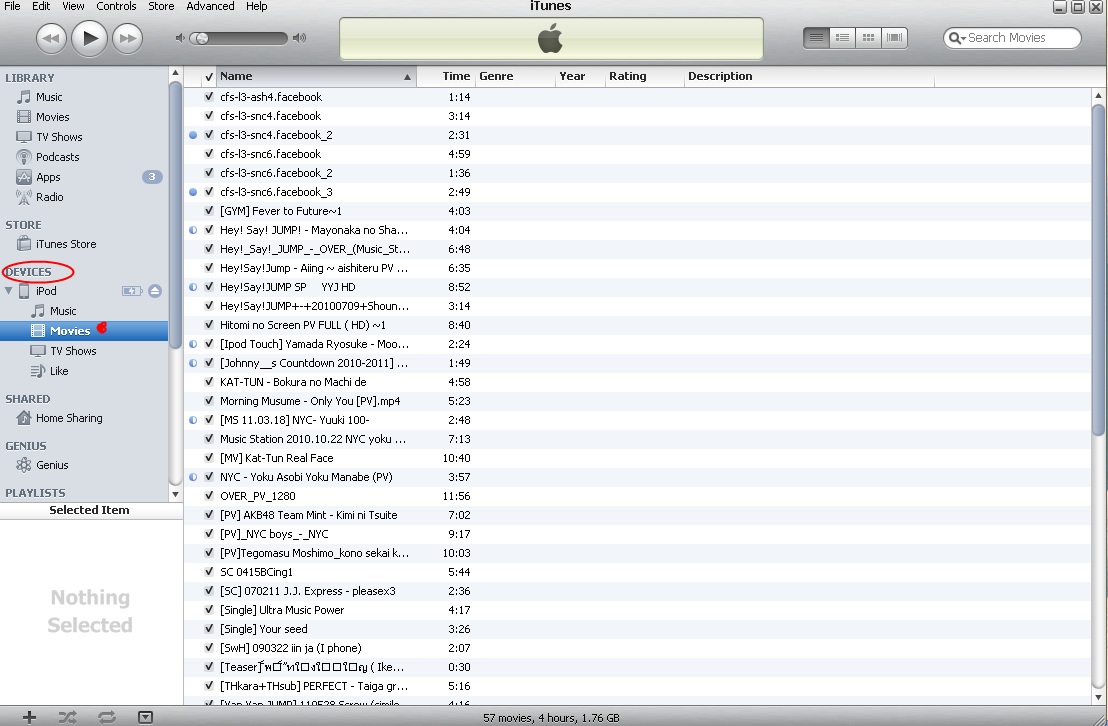The width and height of the screenshot is (1108, 726).
Task: Click the checkmark column header
Action: [x=208, y=76]
